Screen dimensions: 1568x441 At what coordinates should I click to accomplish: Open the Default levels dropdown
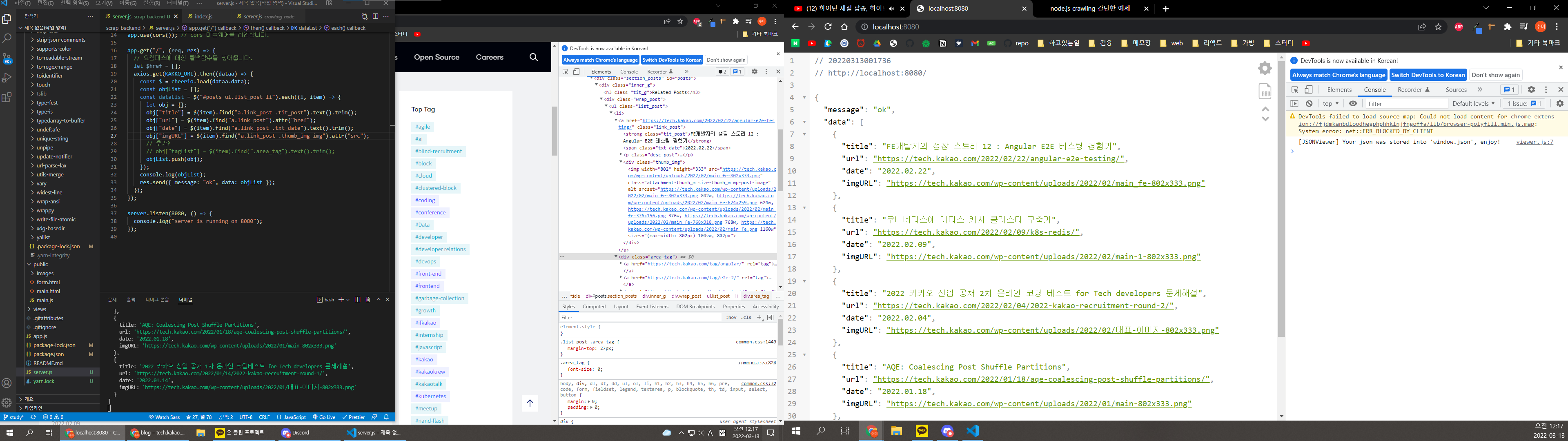1473,104
